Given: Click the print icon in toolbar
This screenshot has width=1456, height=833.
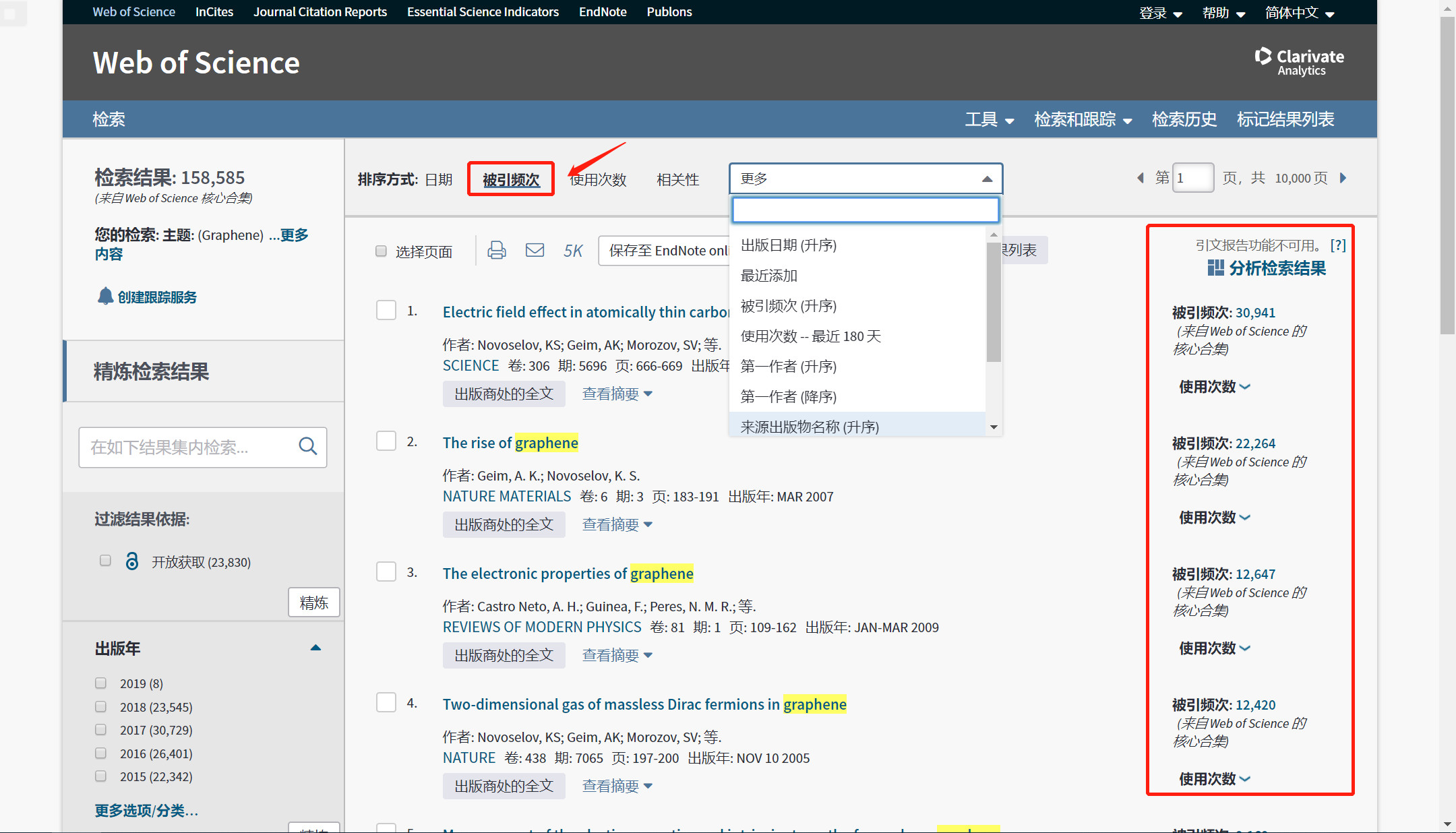Looking at the screenshot, I should point(497,251).
